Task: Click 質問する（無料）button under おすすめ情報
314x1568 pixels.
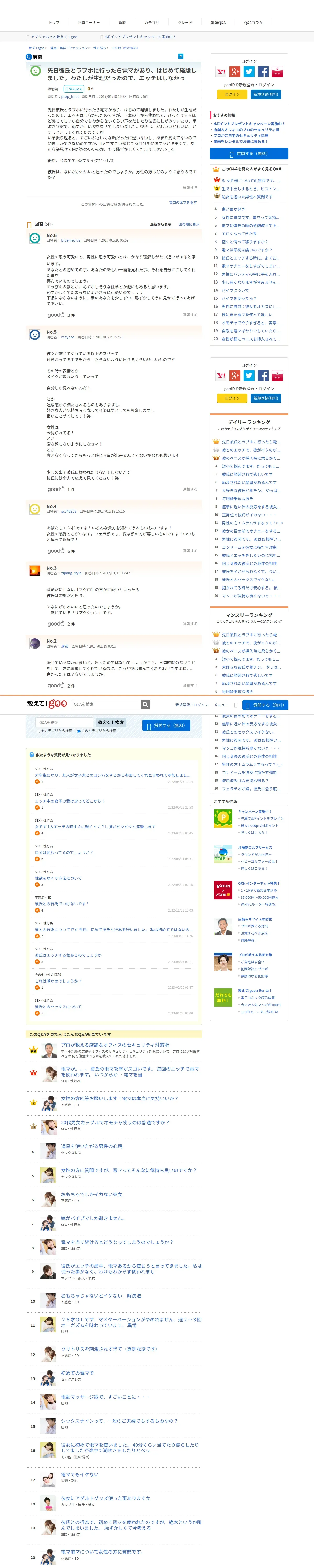Action: click(x=249, y=154)
